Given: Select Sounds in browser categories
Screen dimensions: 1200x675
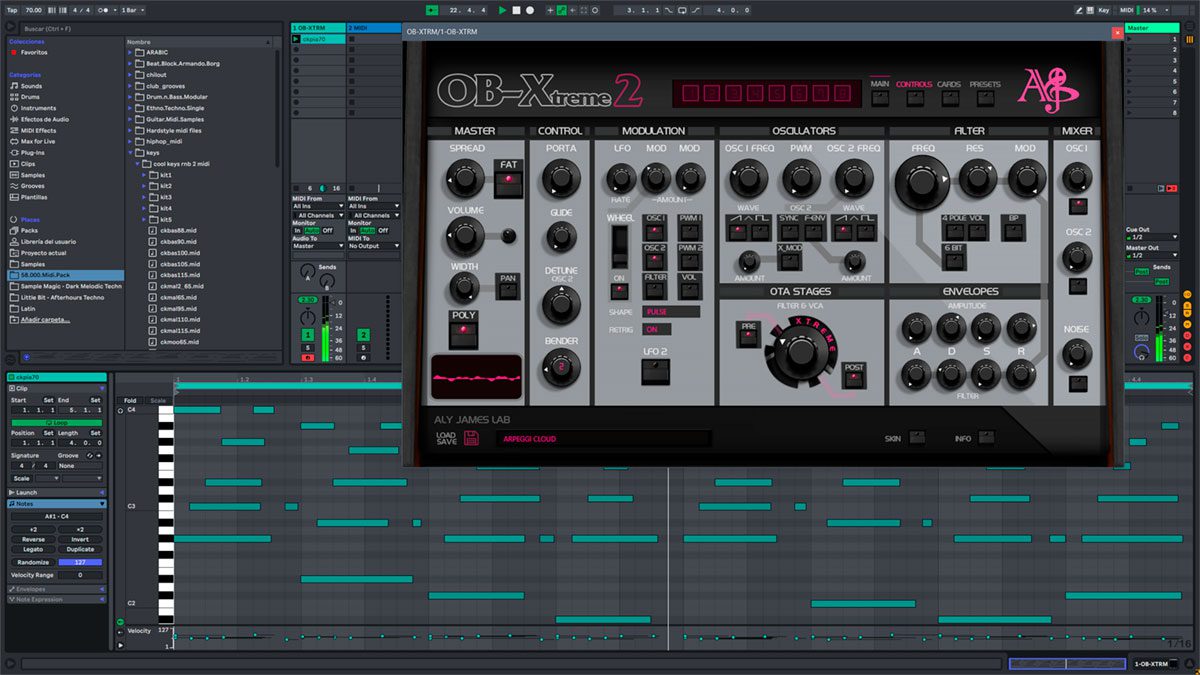Looking at the screenshot, I should pyautogui.click(x=31, y=86).
